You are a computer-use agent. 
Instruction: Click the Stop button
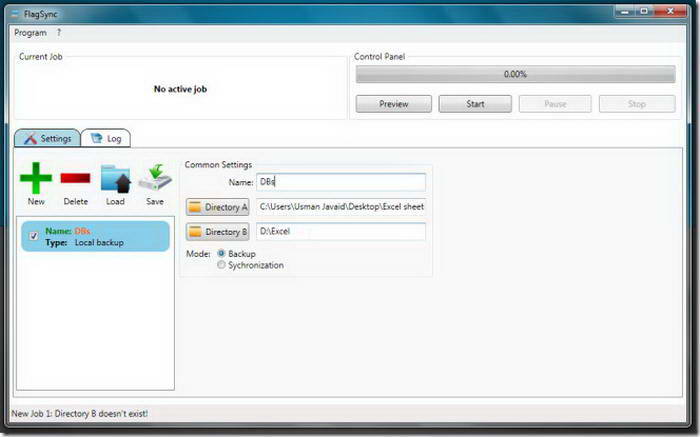point(637,104)
